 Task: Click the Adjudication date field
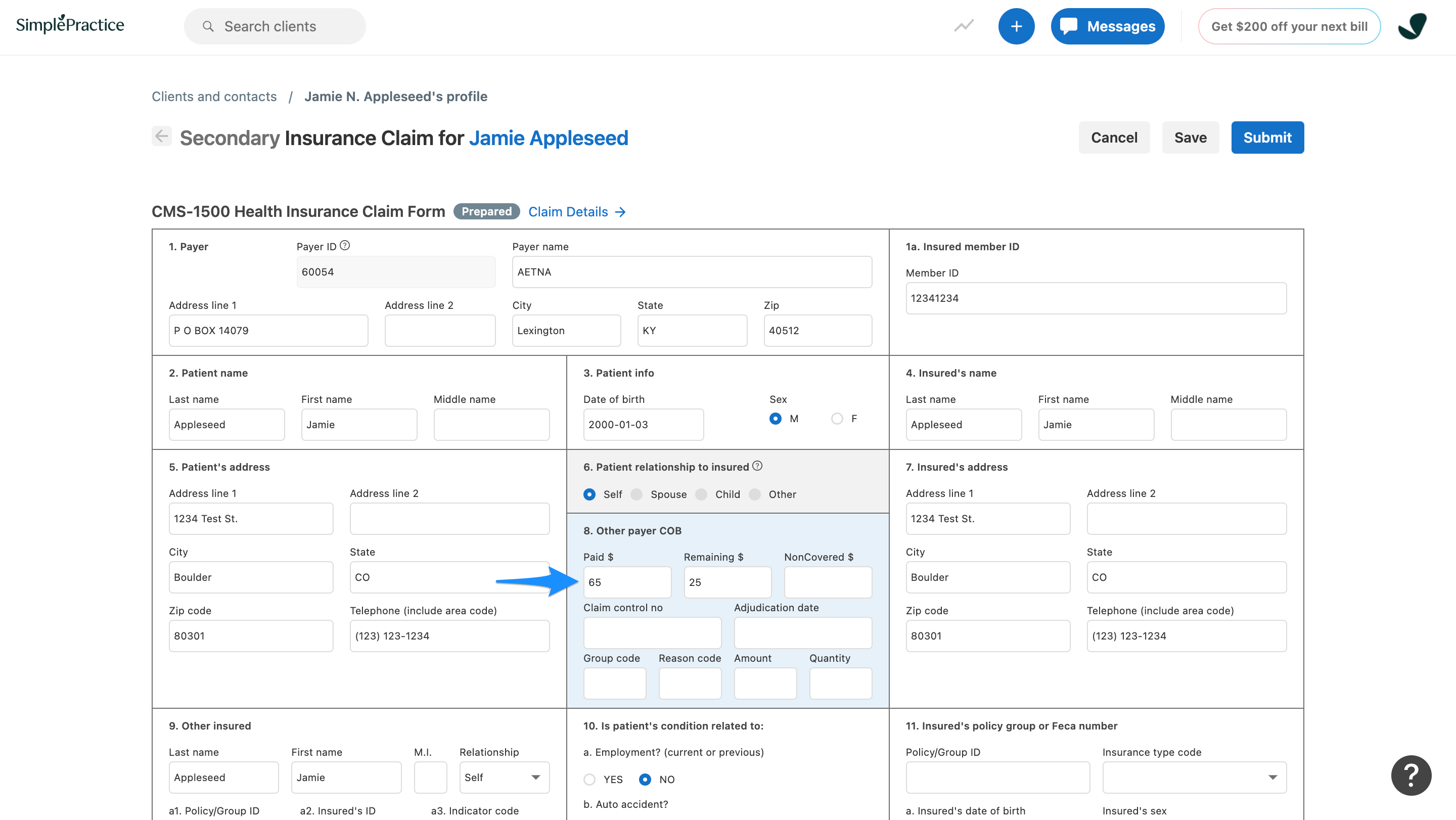click(x=803, y=632)
